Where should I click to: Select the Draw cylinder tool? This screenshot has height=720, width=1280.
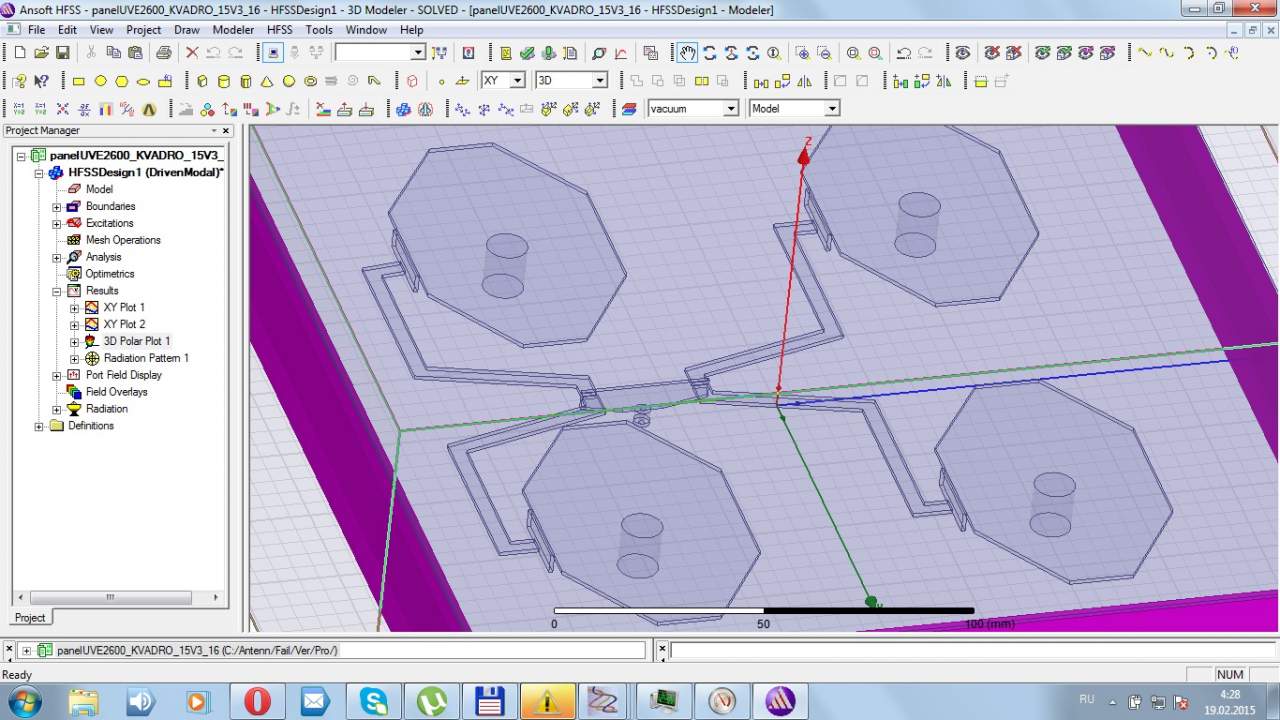coord(223,81)
